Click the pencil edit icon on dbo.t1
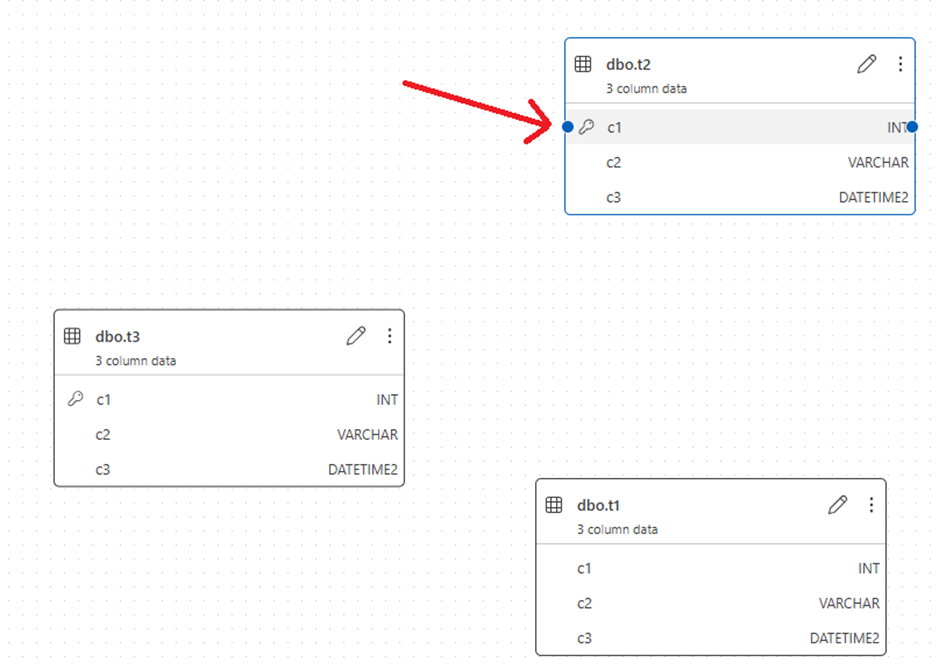Viewport: 939px width, 670px height. point(838,505)
